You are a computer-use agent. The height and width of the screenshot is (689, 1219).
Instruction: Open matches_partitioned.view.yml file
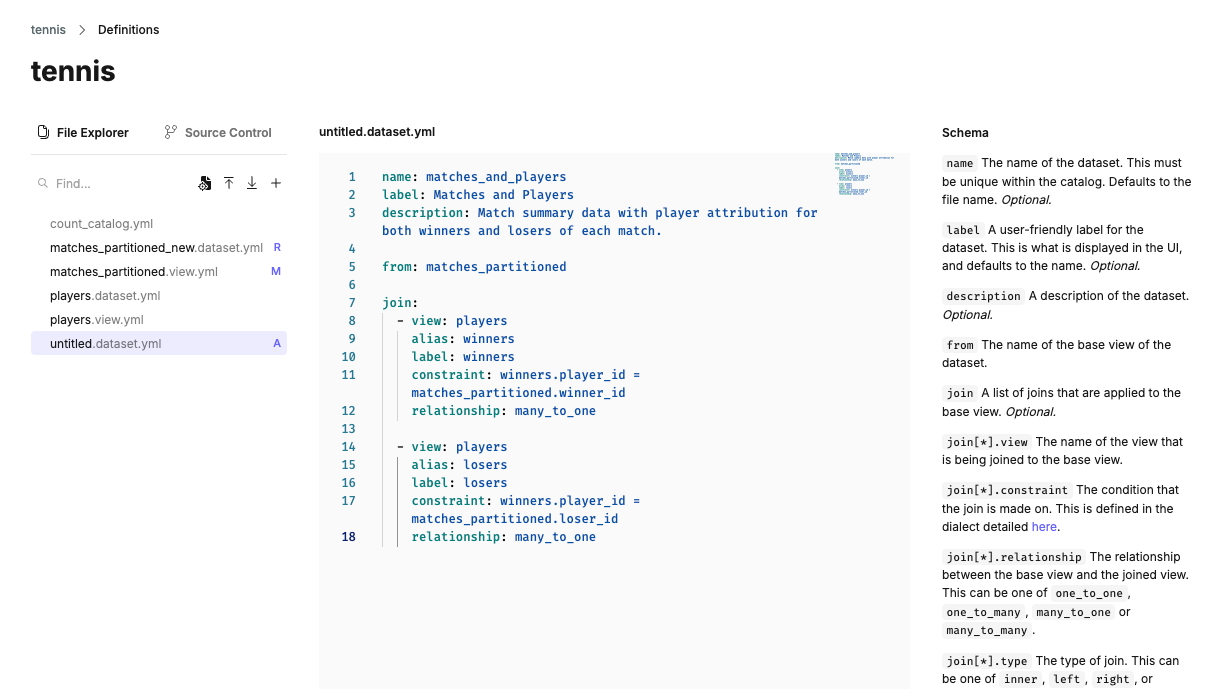159,272
